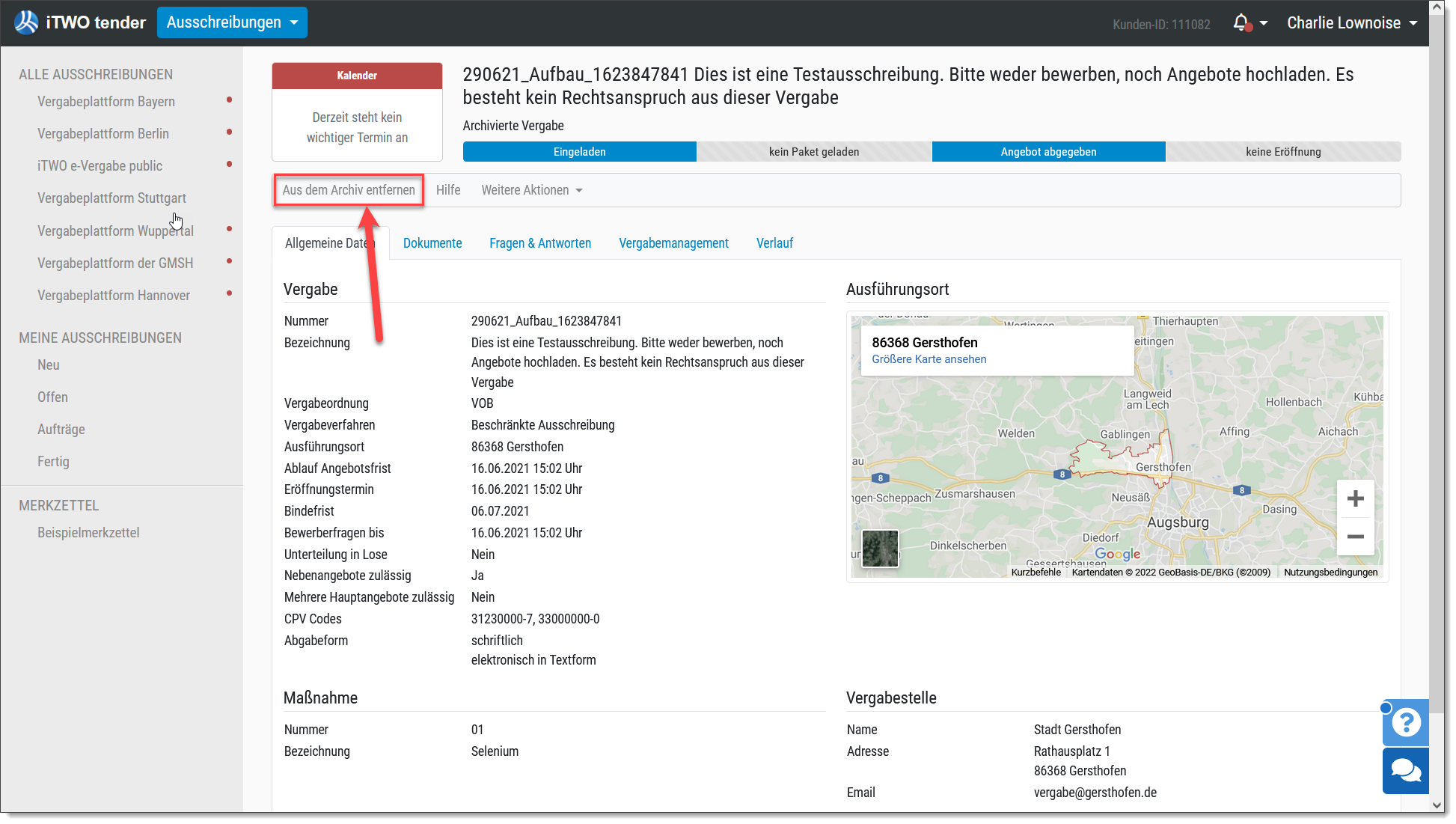
Task: Click the Bindefrist date 06.07.2021
Action: click(x=501, y=510)
